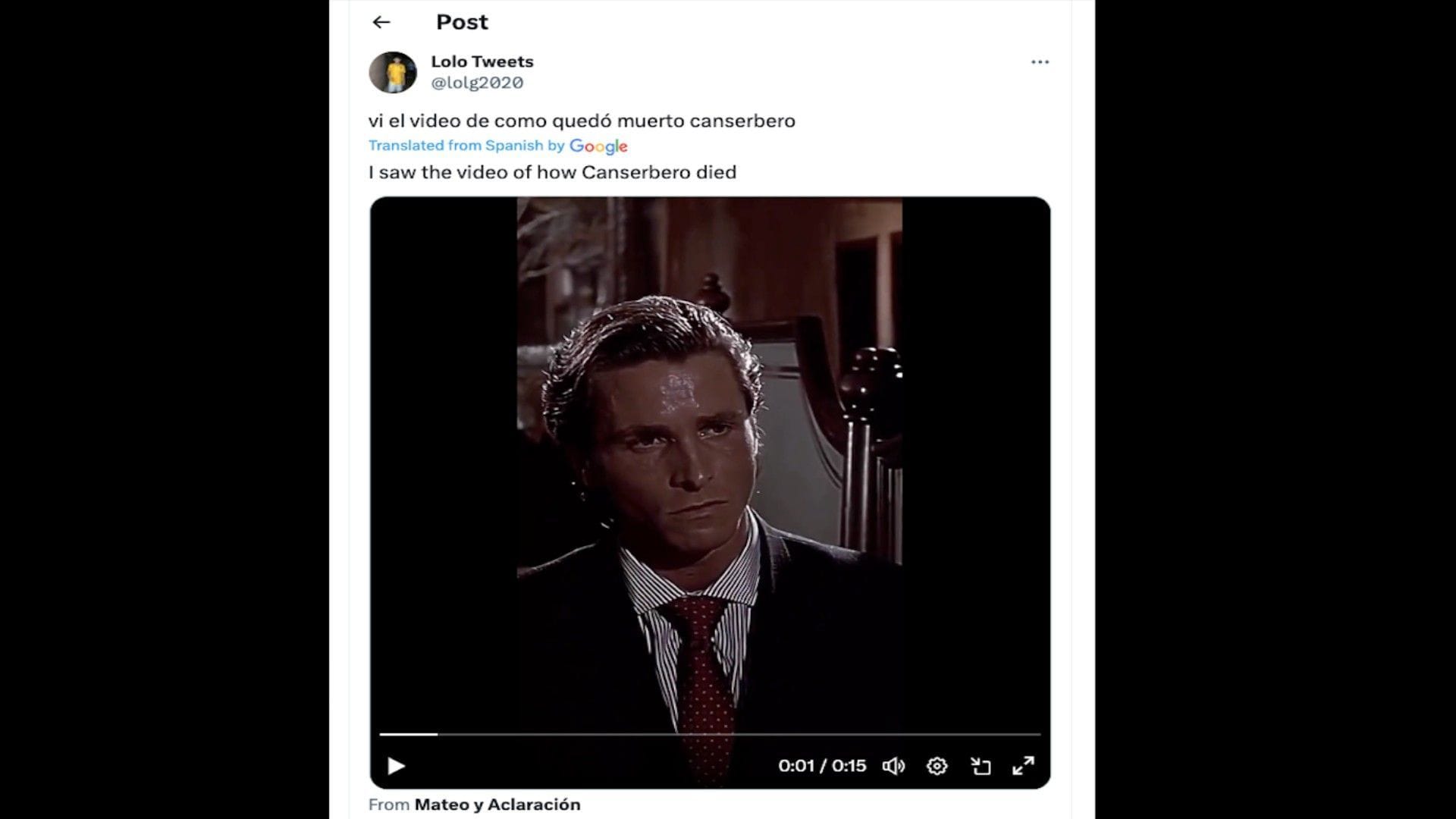
Task: Click the 0:01 / 0:15 time display
Action: pyautogui.click(x=822, y=766)
